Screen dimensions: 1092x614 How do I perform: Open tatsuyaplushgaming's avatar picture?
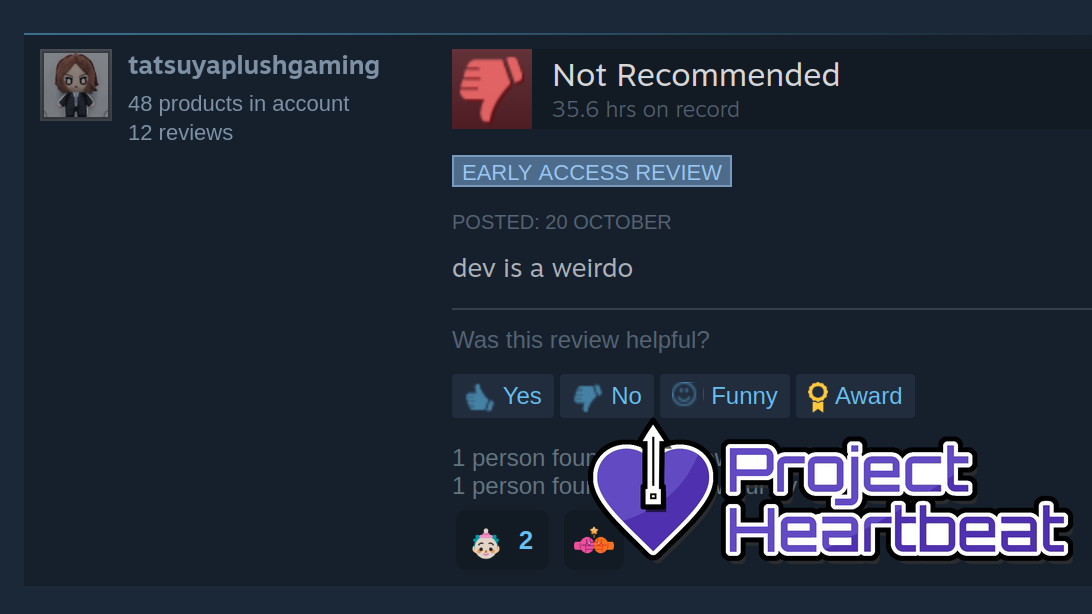pyautogui.click(x=76, y=85)
